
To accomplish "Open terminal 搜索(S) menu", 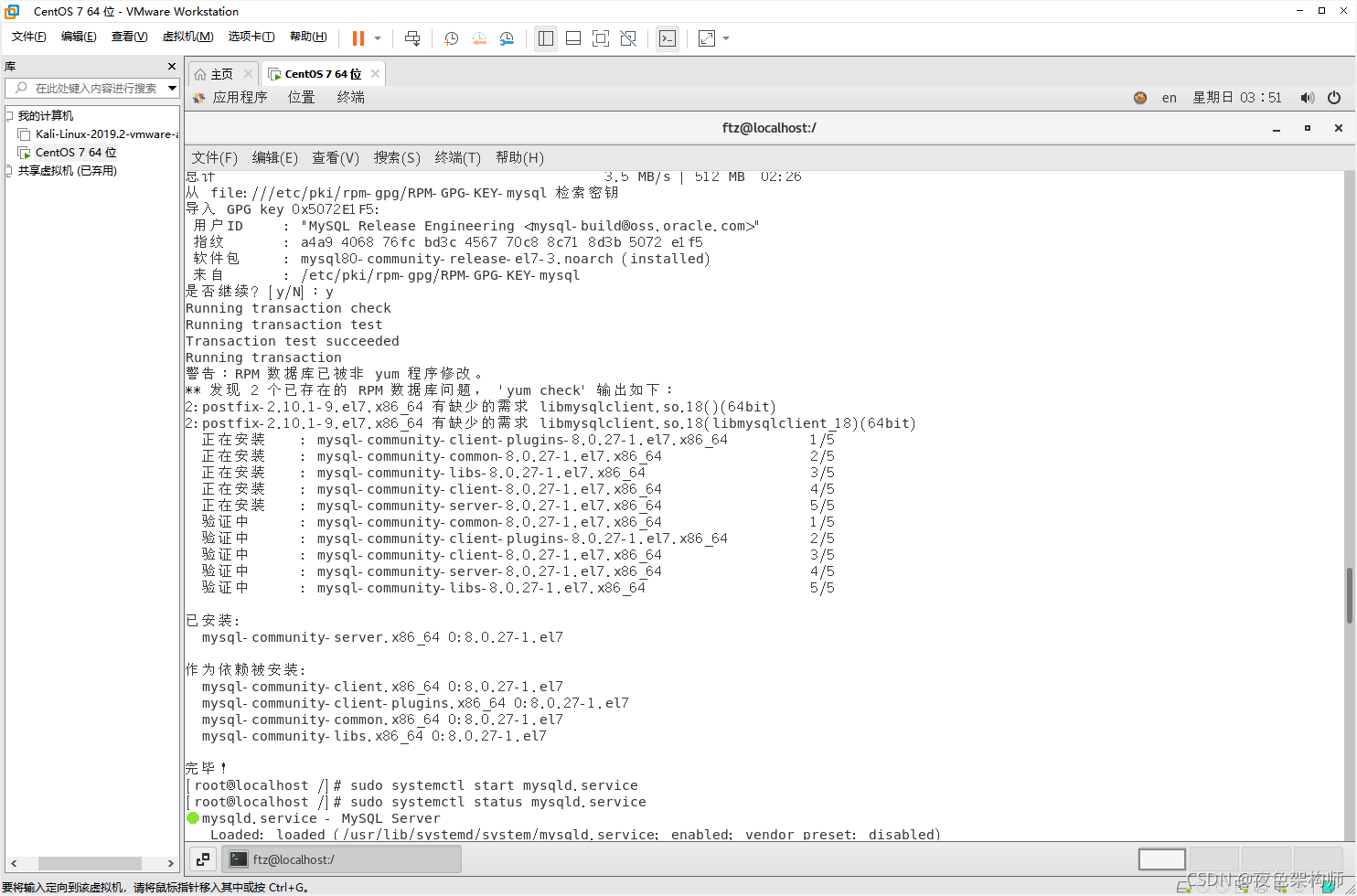I will pos(397,157).
